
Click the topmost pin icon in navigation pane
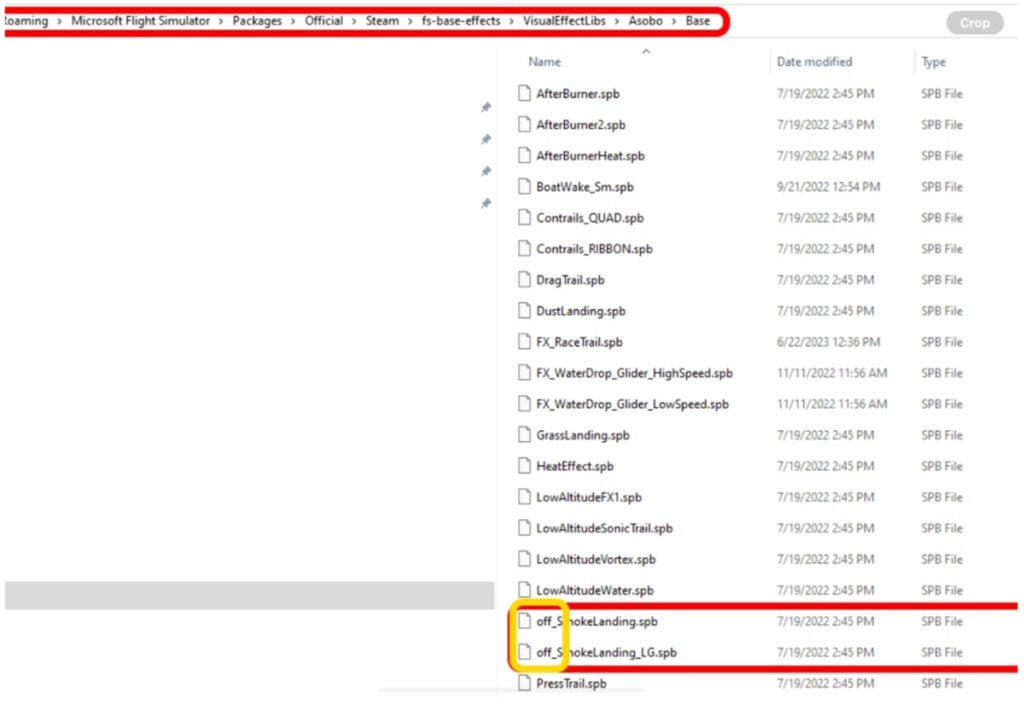click(486, 107)
